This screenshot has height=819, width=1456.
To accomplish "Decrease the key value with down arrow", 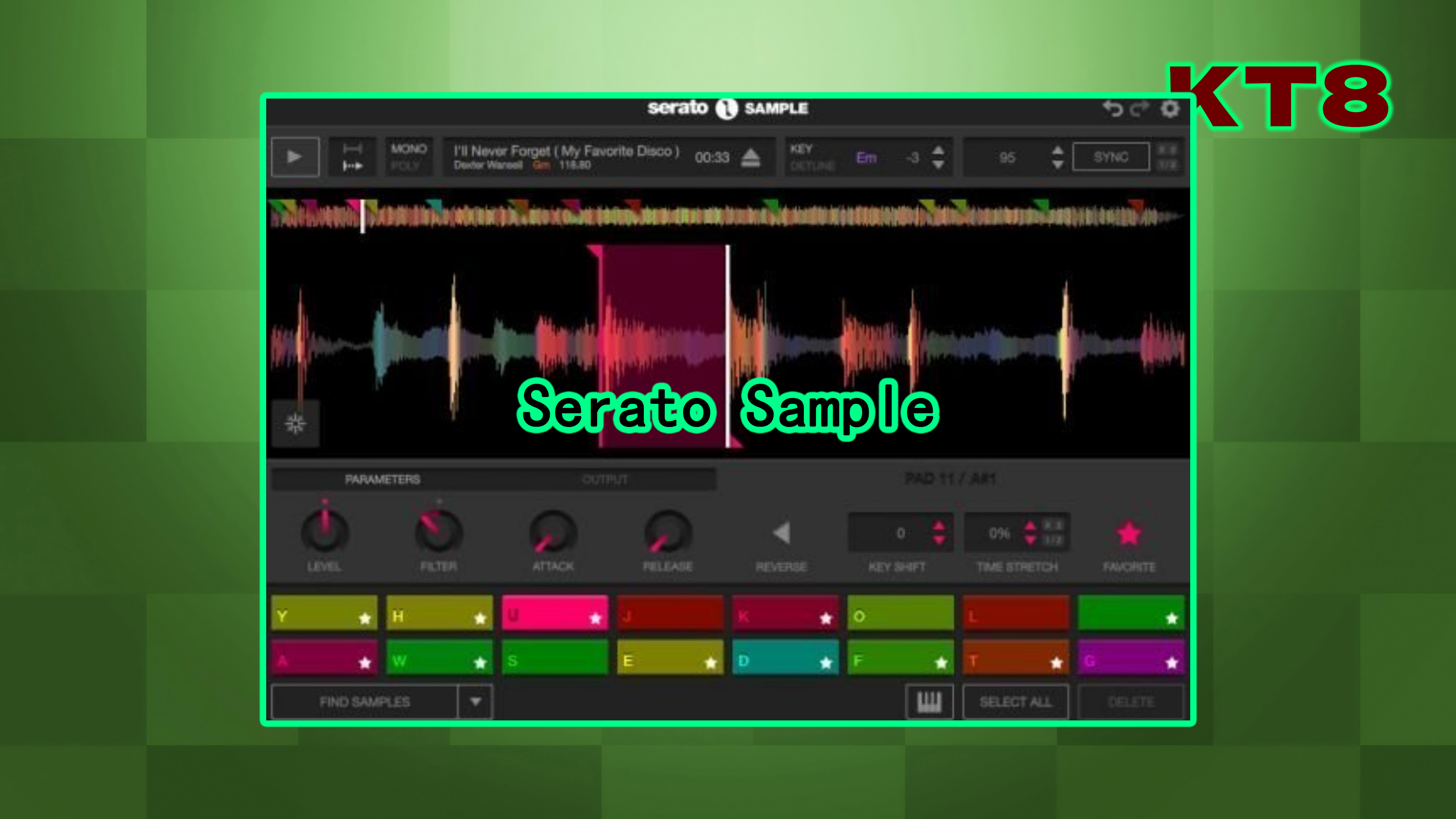I will [x=938, y=165].
